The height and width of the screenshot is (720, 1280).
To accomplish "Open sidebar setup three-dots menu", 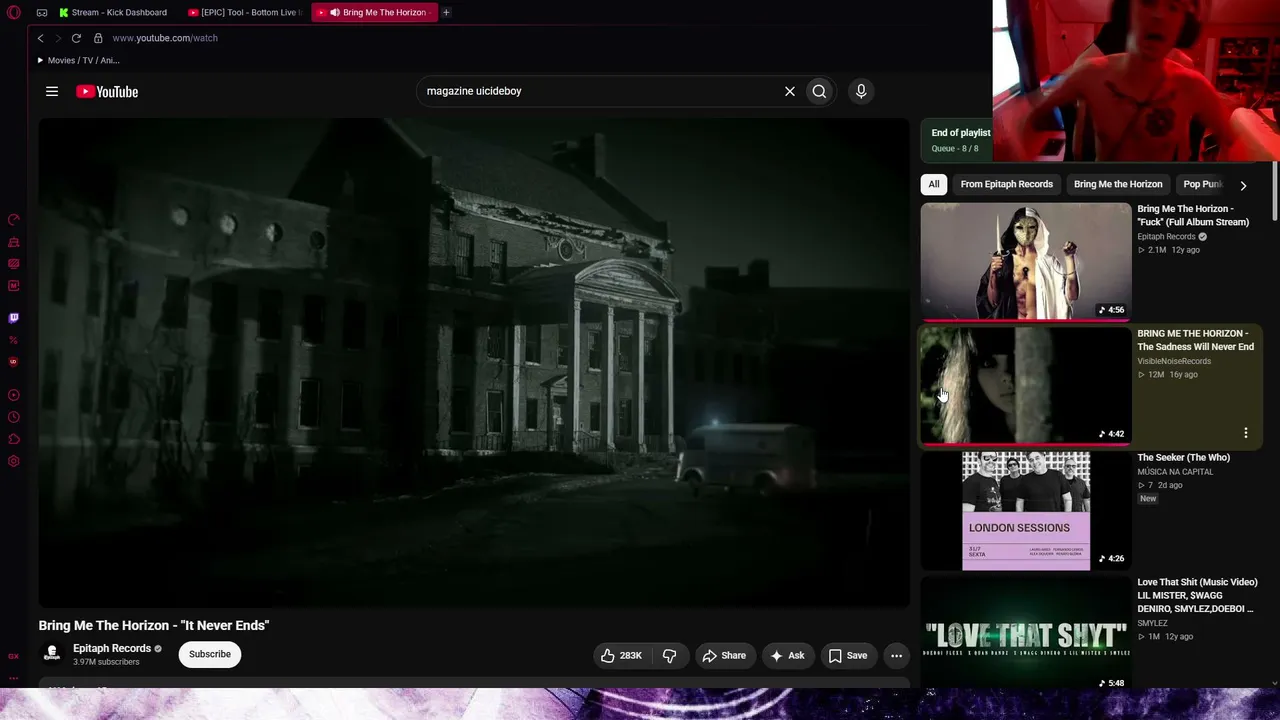I will (x=14, y=678).
